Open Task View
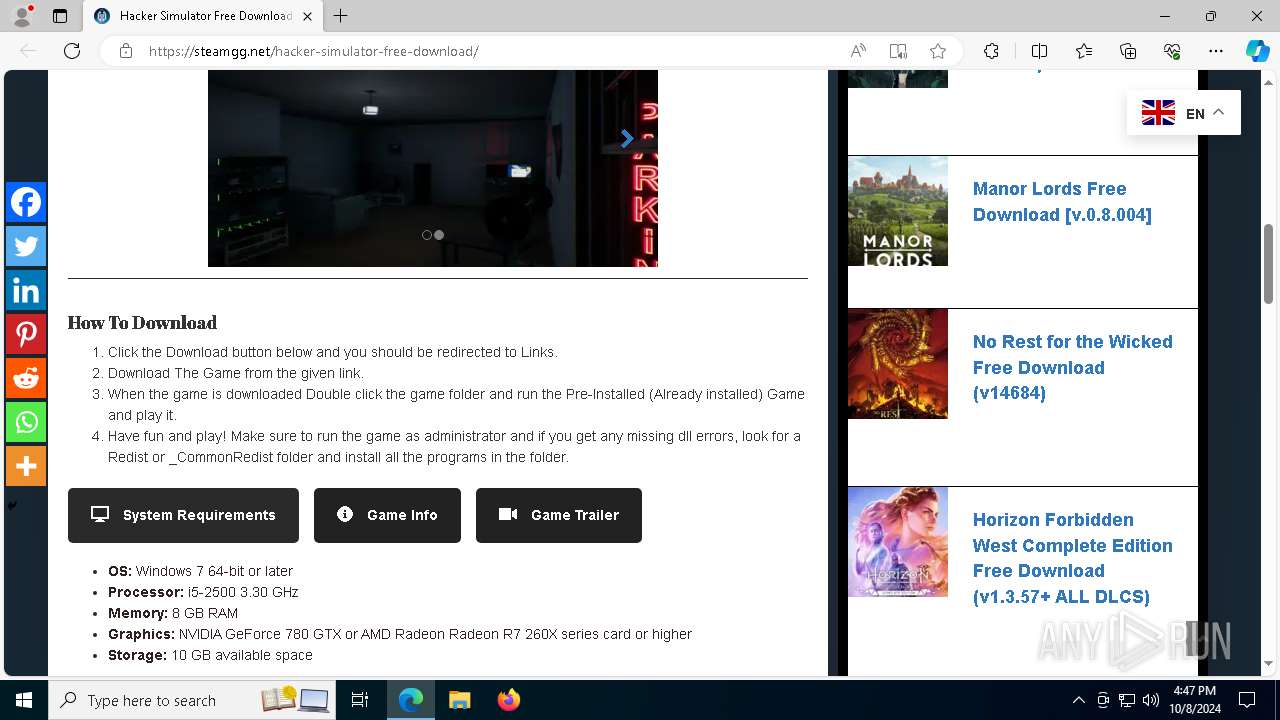1280x720 pixels. pyautogui.click(x=360, y=700)
